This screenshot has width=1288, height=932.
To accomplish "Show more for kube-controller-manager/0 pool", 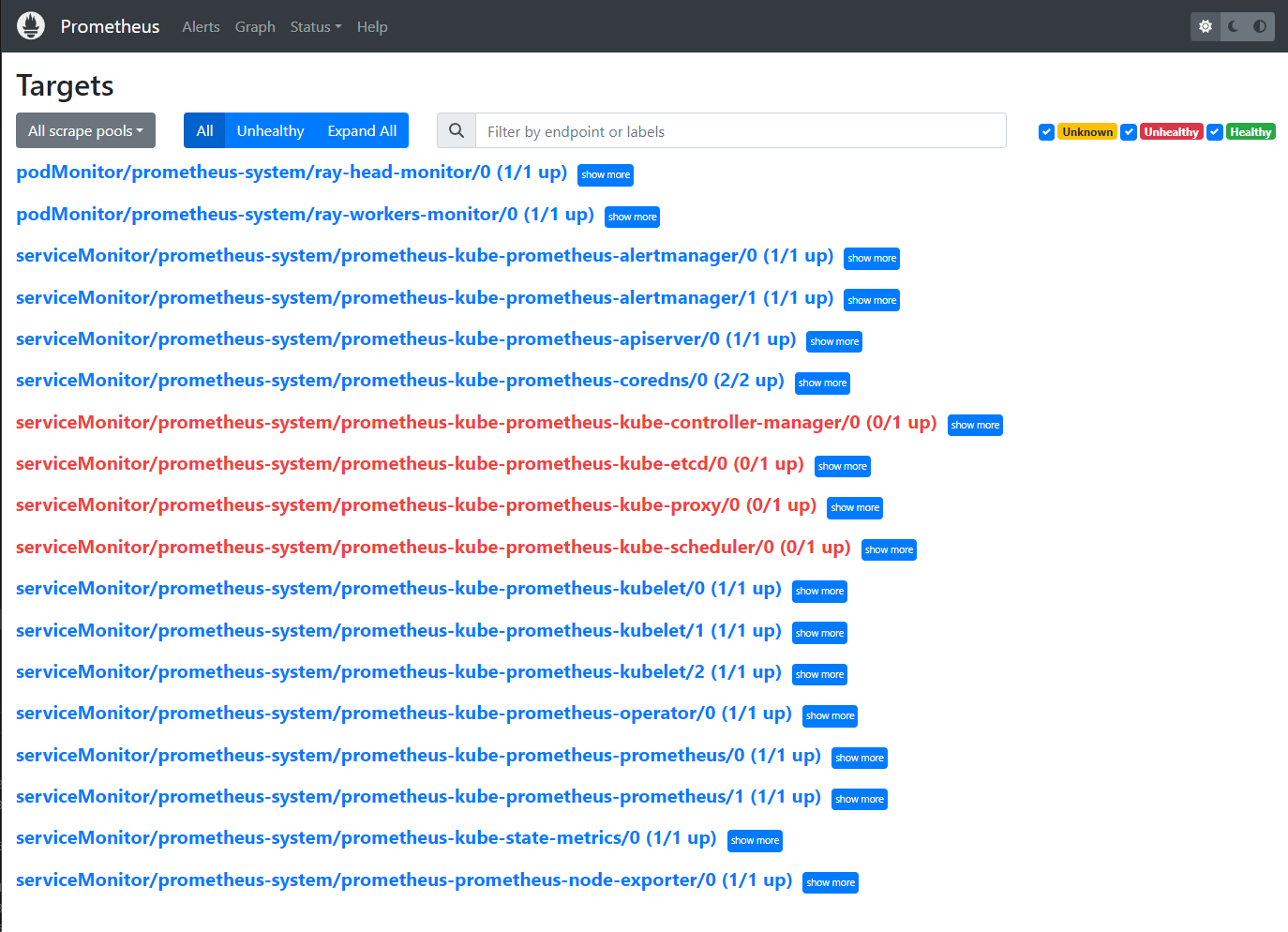I will [975, 426].
